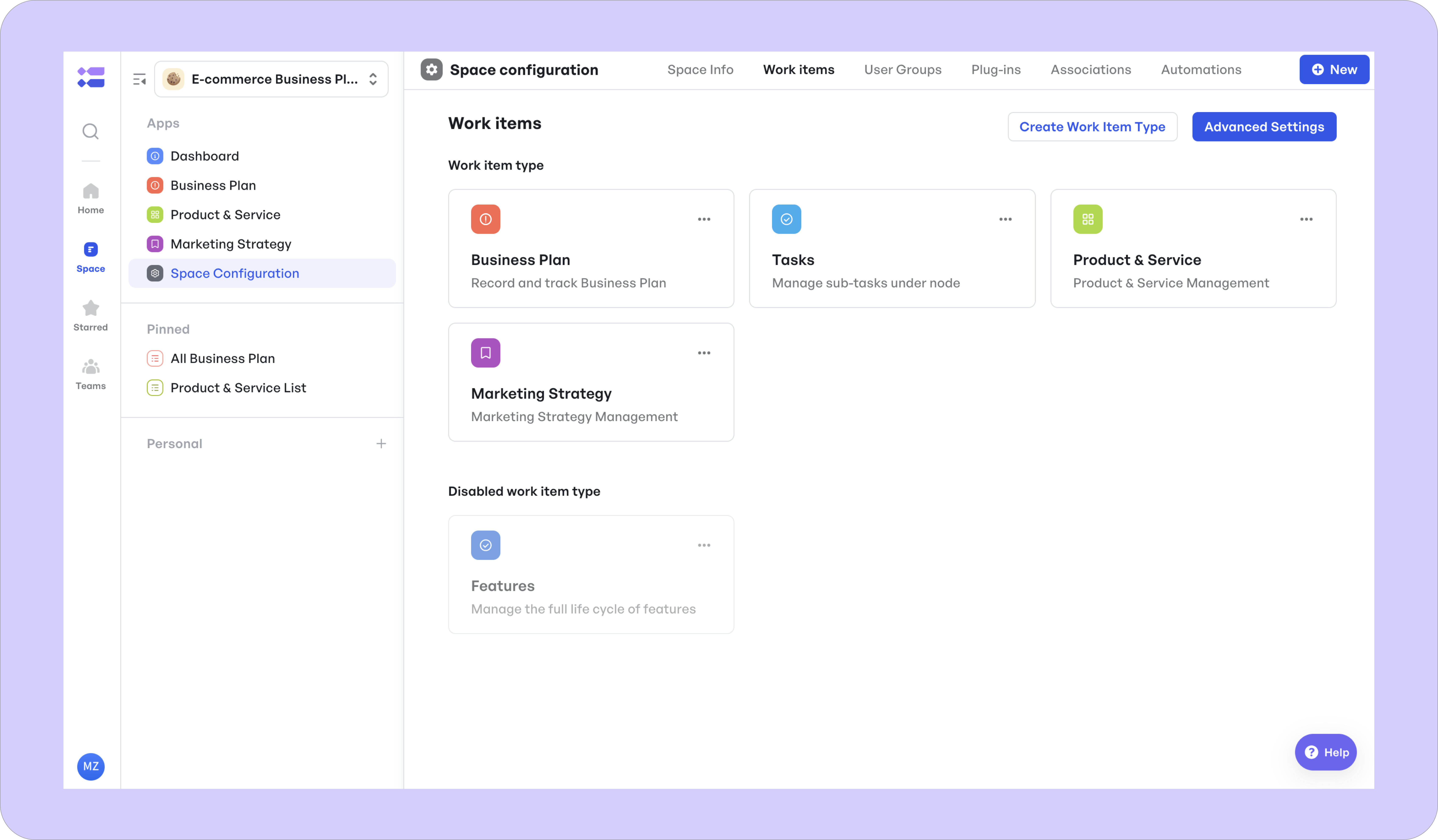Viewport: 1438px width, 840px height.
Task: Click the gear icon beside Space configuration title
Action: coord(431,70)
